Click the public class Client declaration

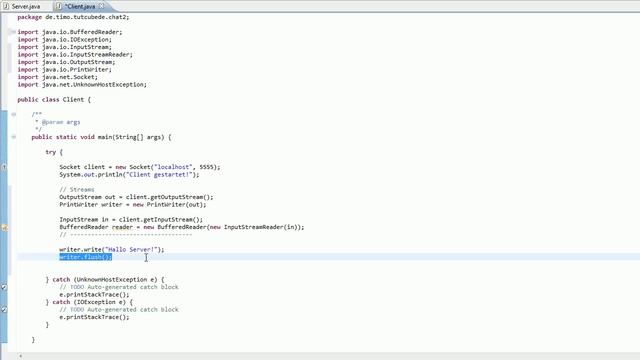coord(54,100)
